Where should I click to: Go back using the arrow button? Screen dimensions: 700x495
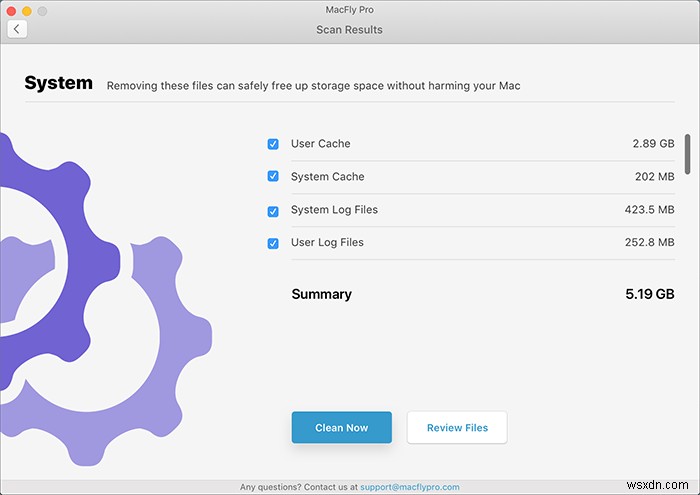pos(16,29)
